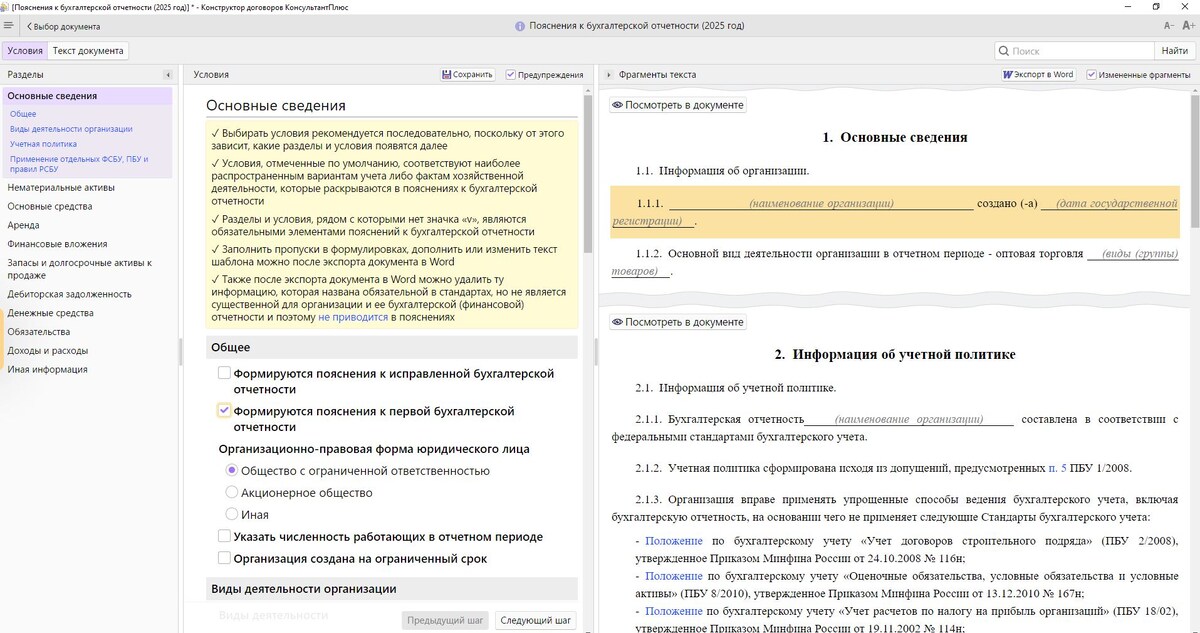Select Аренда section
Screen dimensions: 1200x633
tap(23, 225)
